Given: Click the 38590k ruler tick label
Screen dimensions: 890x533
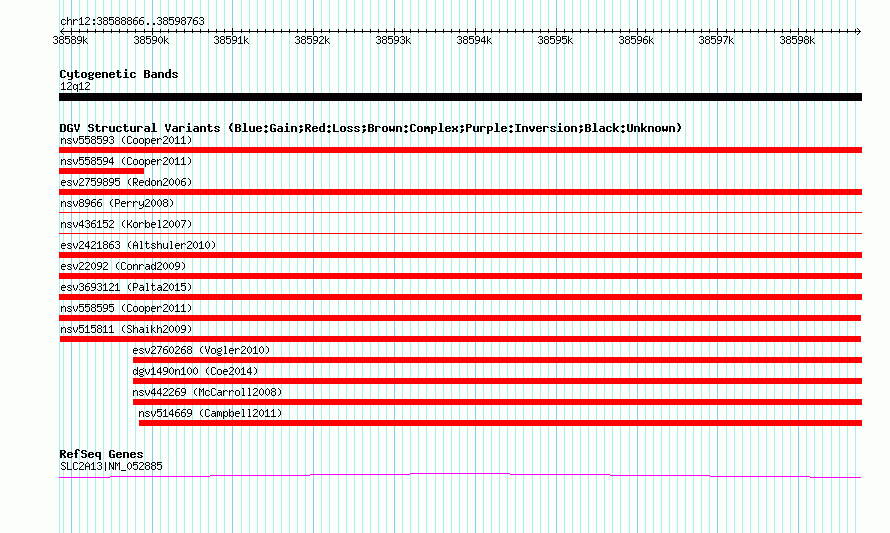Looking at the screenshot, I should pyautogui.click(x=151, y=40).
